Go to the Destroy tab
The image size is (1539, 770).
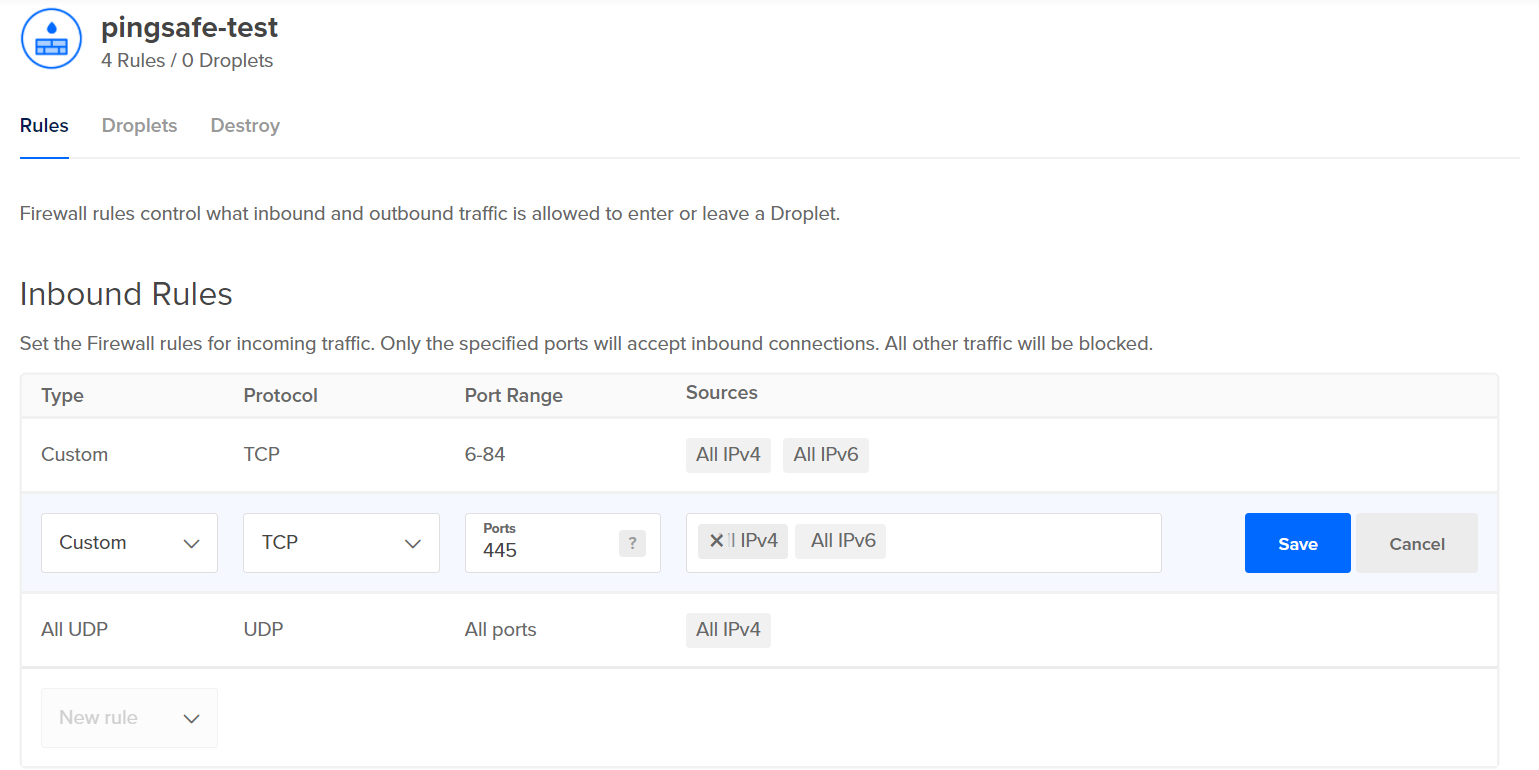point(245,126)
